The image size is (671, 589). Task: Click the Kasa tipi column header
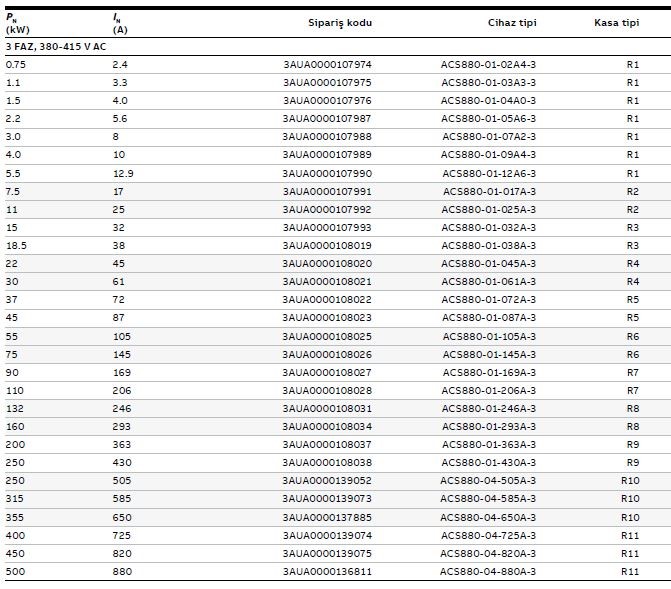[616, 23]
